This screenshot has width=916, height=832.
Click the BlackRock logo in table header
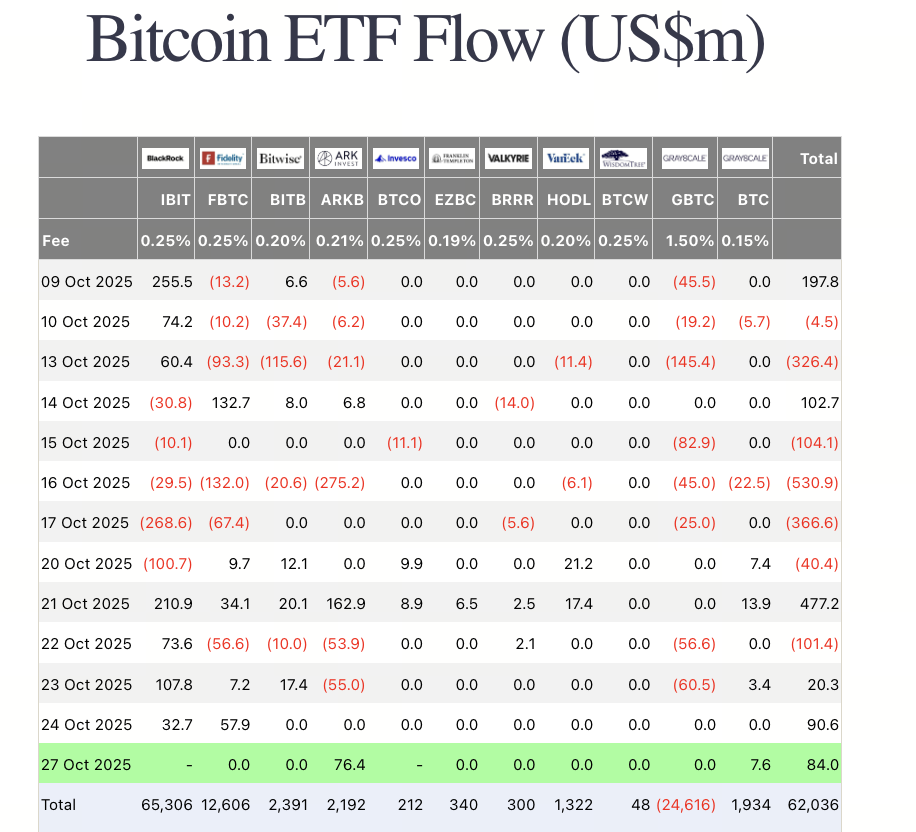click(x=166, y=158)
